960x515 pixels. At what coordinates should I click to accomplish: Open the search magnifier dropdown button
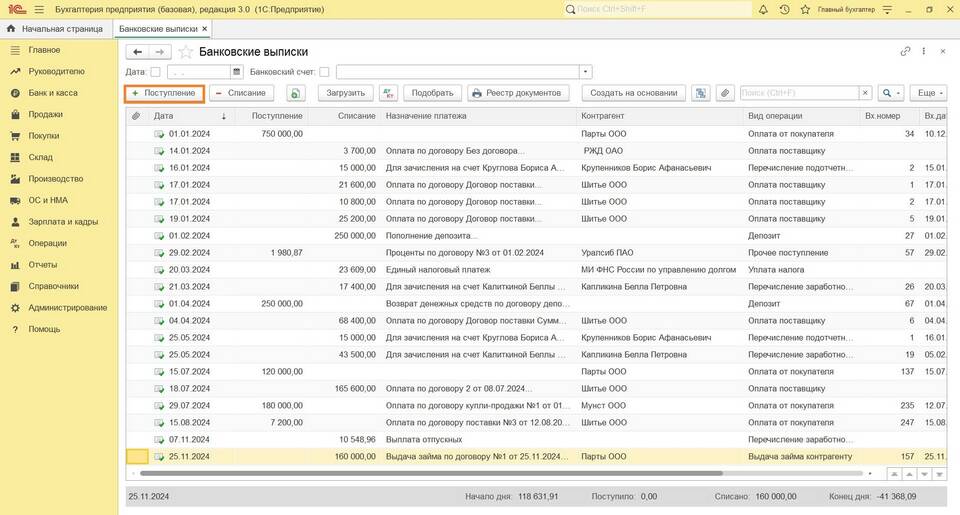pyautogui.click(x=890, y=93)
